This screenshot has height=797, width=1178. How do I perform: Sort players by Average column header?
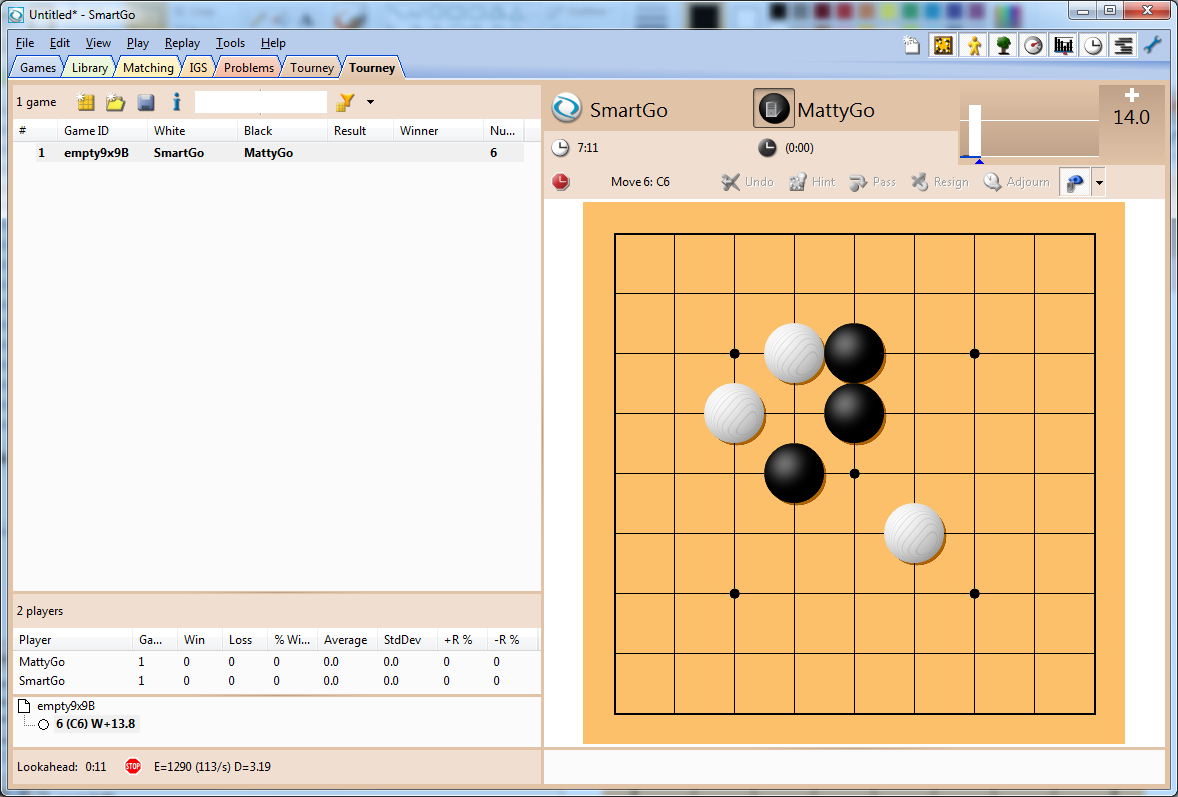pyautogui.click(x=346, y=640)
